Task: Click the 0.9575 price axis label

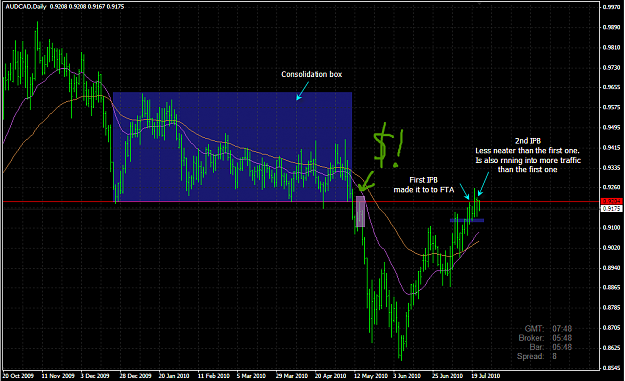Action: point(611,107)
